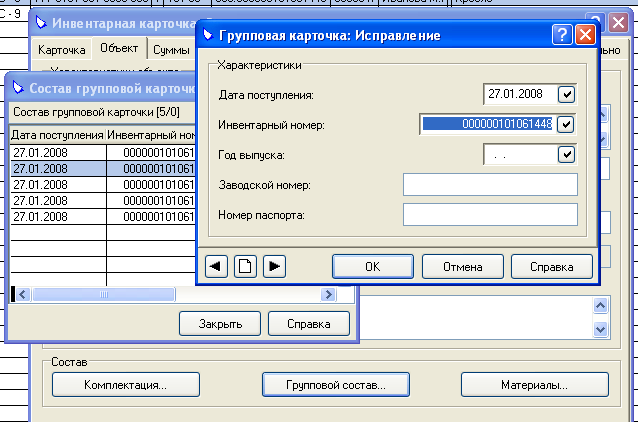Click into the Заводской номер field

pos(490,185)
